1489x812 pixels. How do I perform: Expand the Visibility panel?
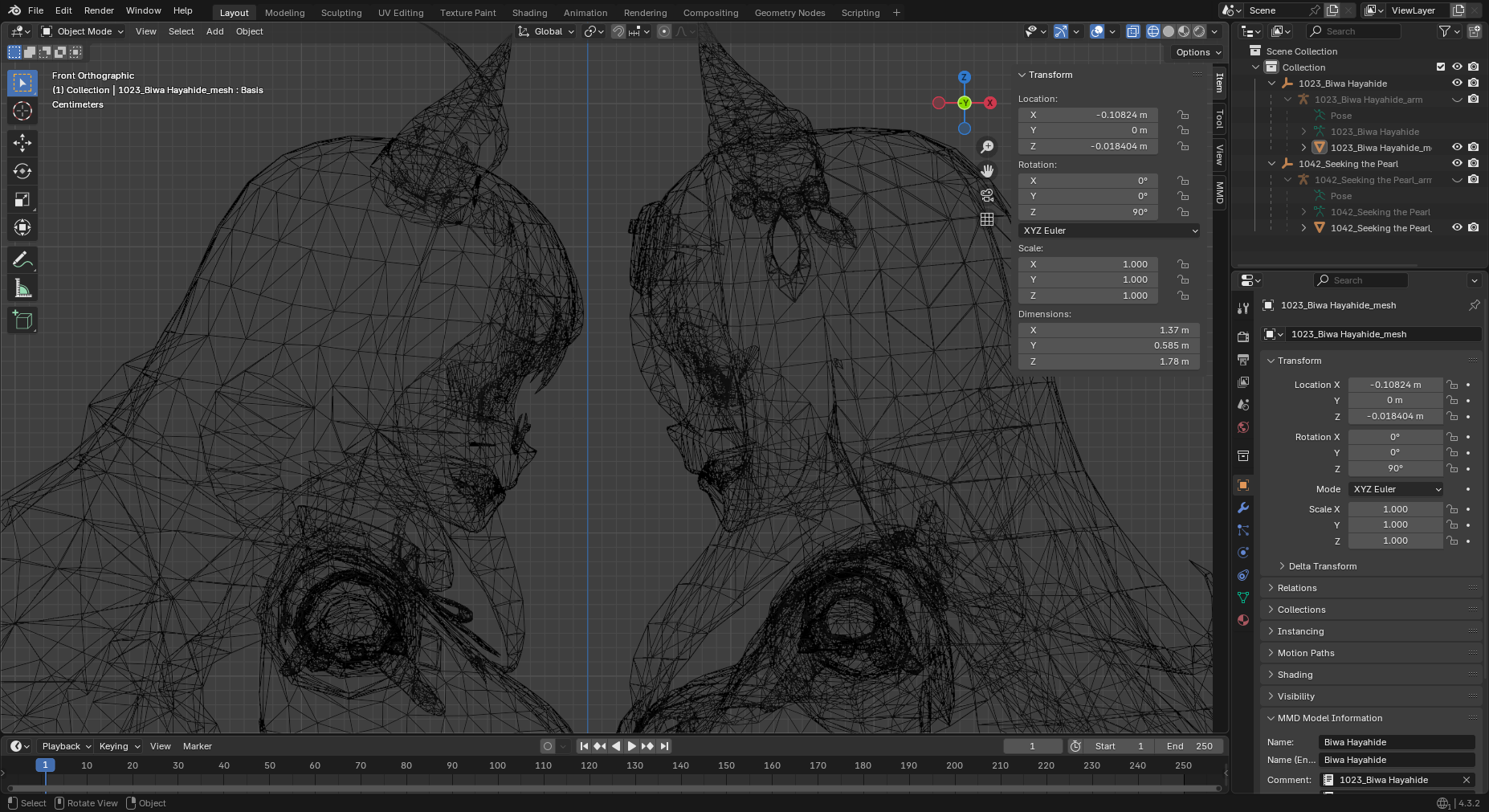[1295, 696]
